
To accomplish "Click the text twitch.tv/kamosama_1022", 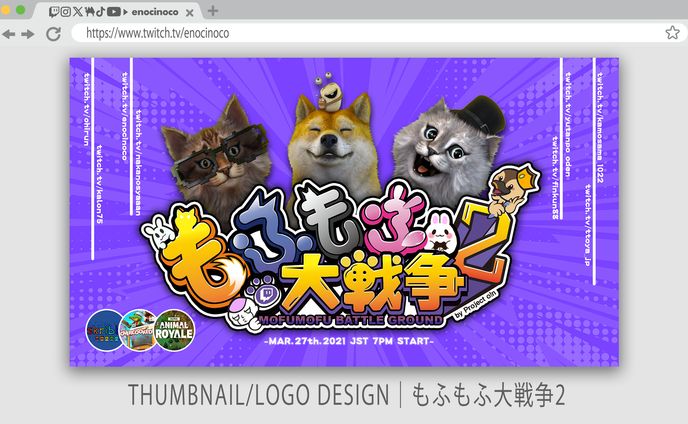I will 600,127.
